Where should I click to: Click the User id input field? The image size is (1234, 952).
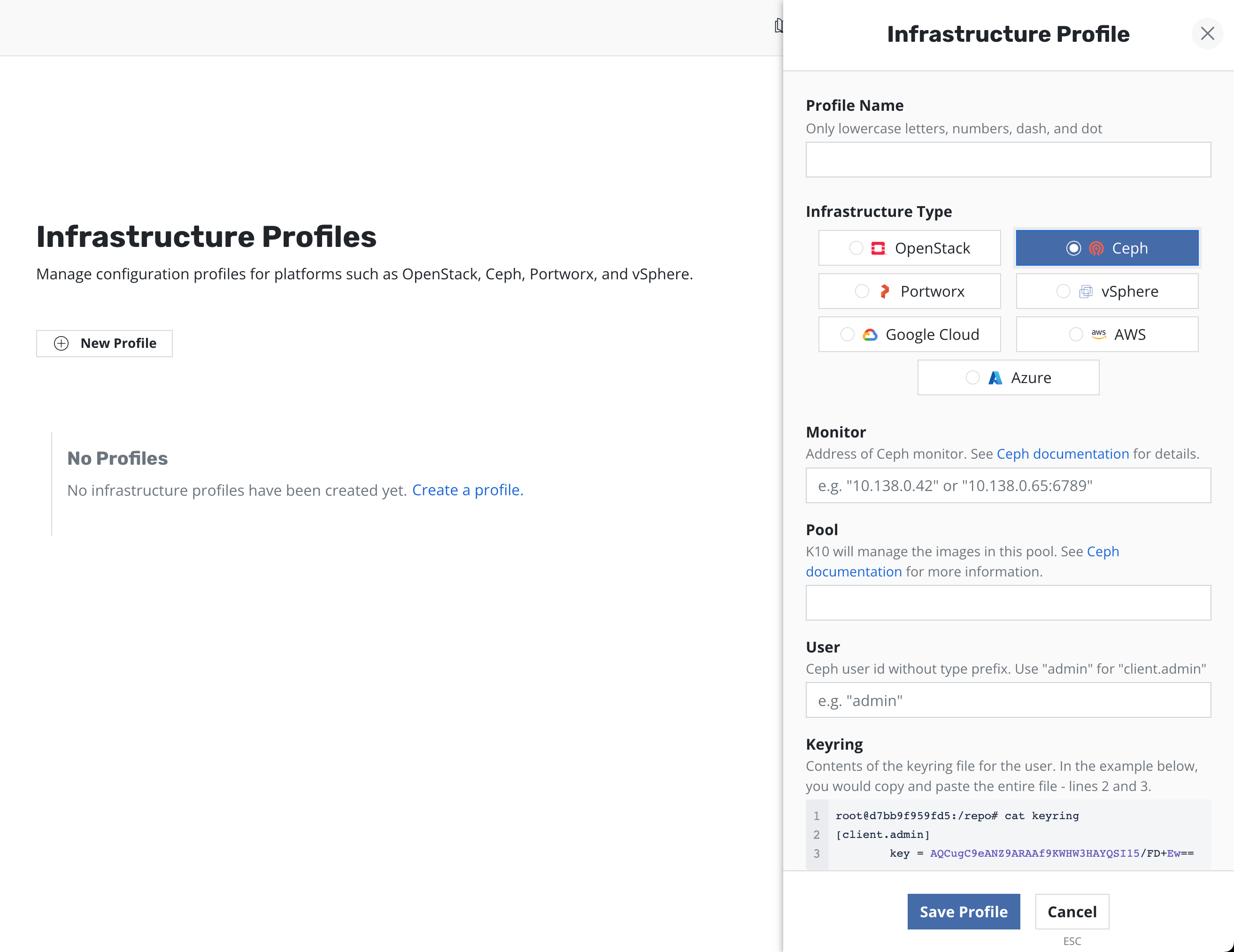pos(1008,700)
